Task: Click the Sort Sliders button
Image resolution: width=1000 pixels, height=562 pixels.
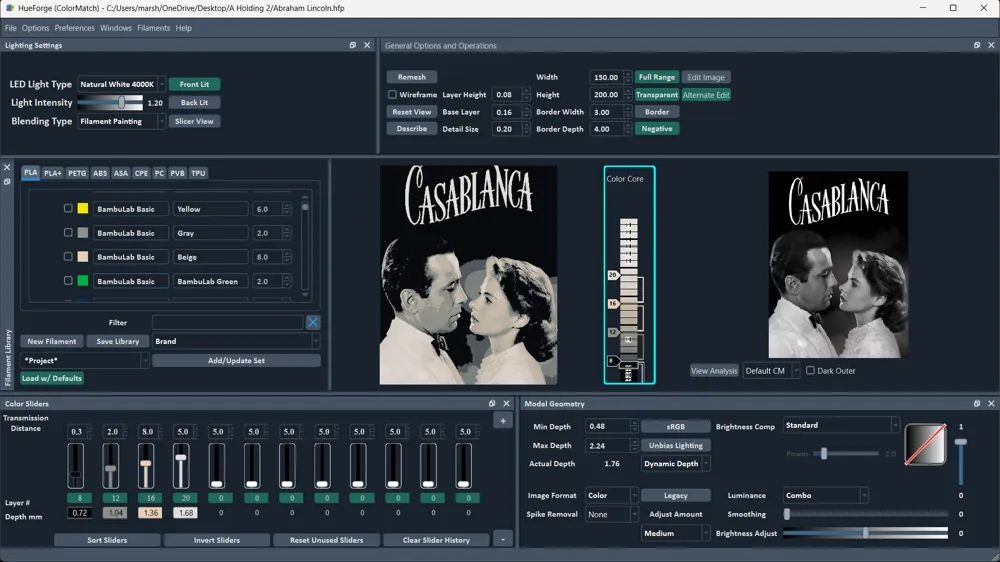Action: [107, 540]
